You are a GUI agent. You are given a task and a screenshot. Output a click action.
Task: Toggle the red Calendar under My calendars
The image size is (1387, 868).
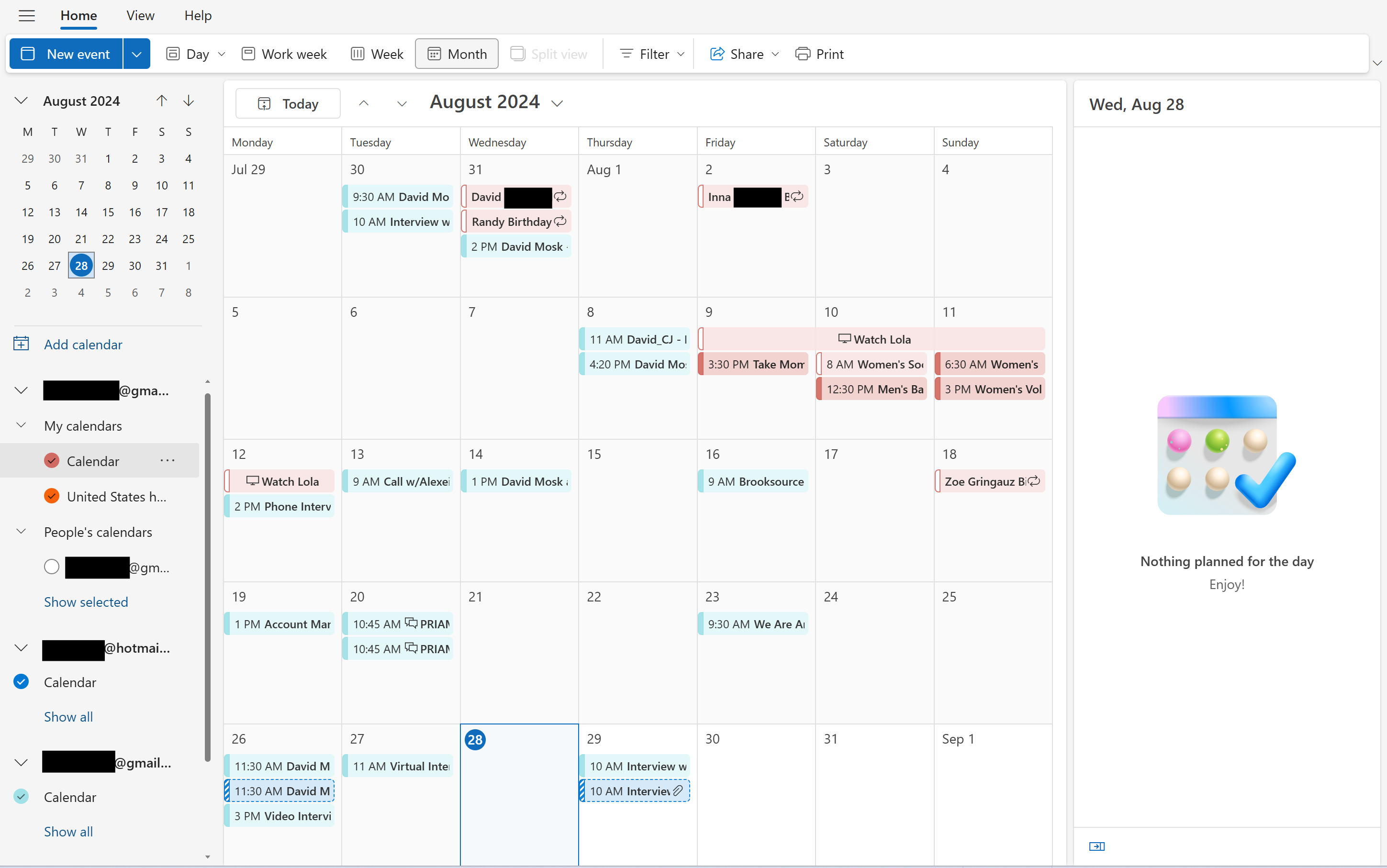click(x=52, y=461)
